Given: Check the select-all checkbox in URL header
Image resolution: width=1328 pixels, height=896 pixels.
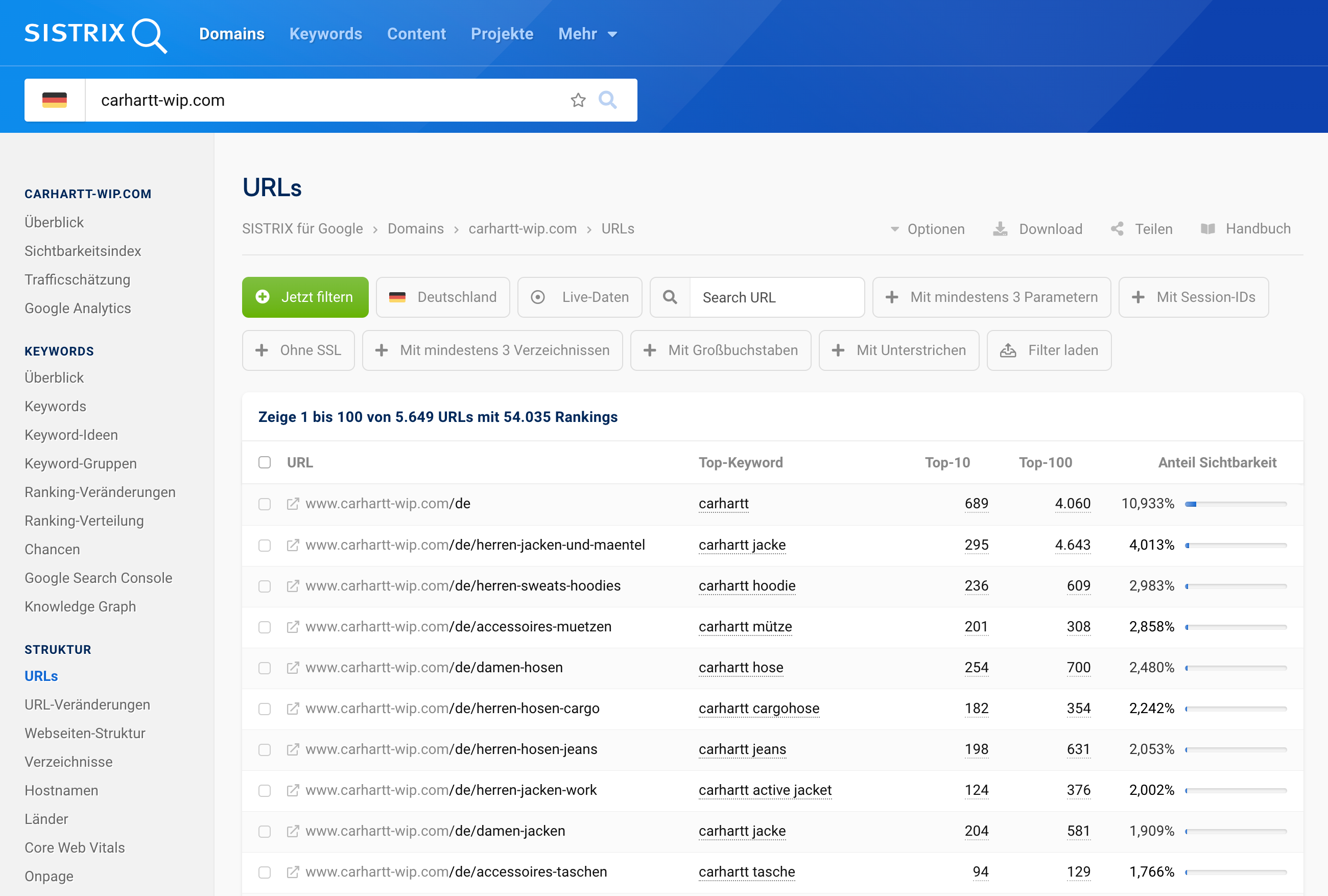Looking at the screenshot, I should pos(265,462).
